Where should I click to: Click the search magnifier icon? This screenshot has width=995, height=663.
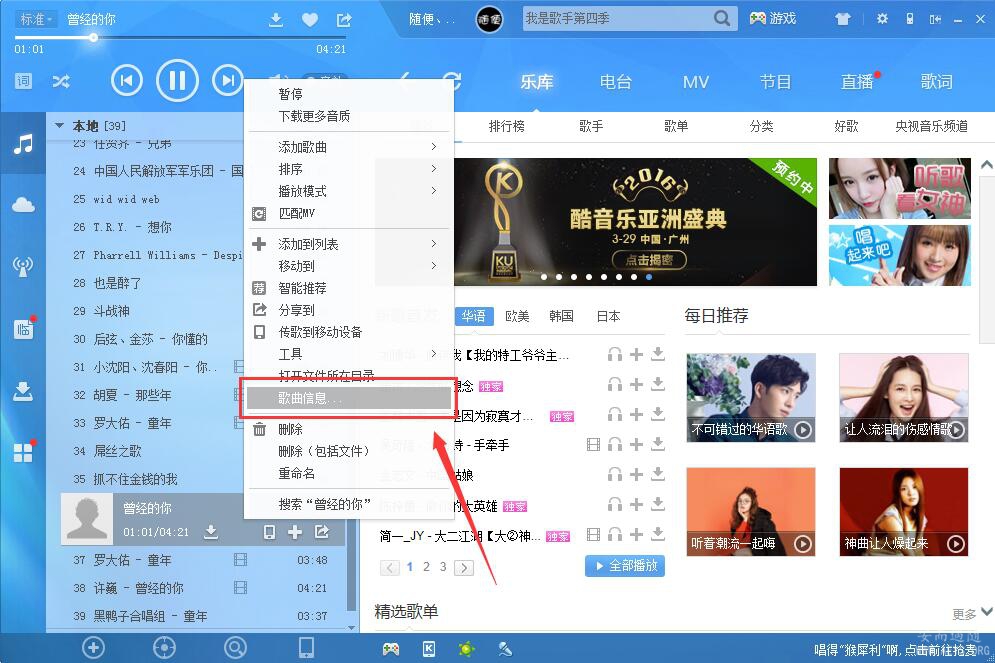(x=722, y=18)
